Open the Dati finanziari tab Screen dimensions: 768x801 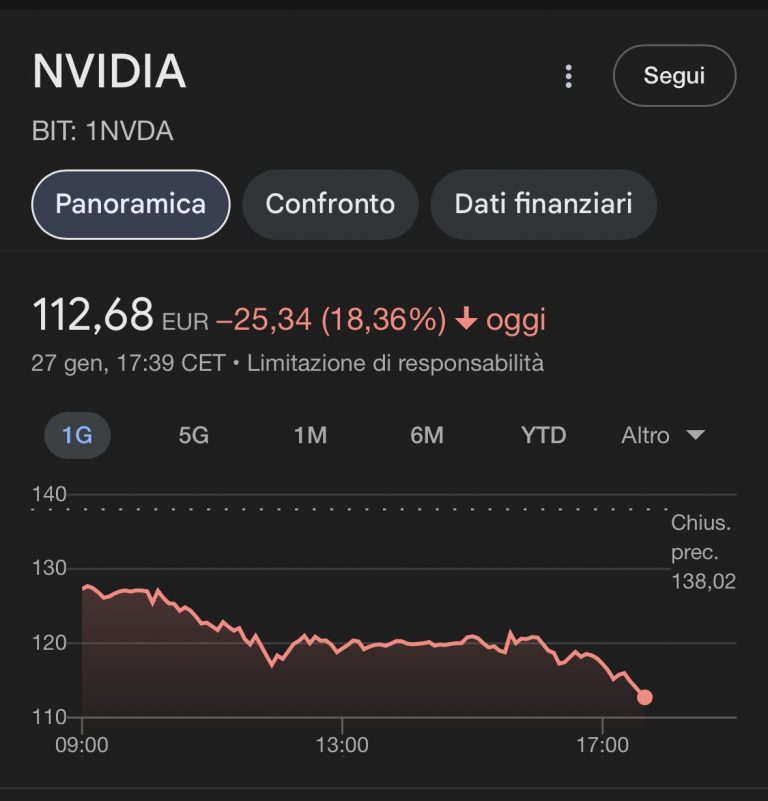coord(543,204)
